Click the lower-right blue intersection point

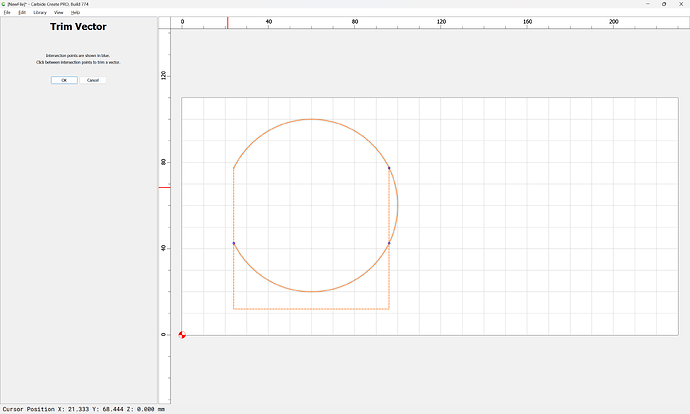click(389, 243)
